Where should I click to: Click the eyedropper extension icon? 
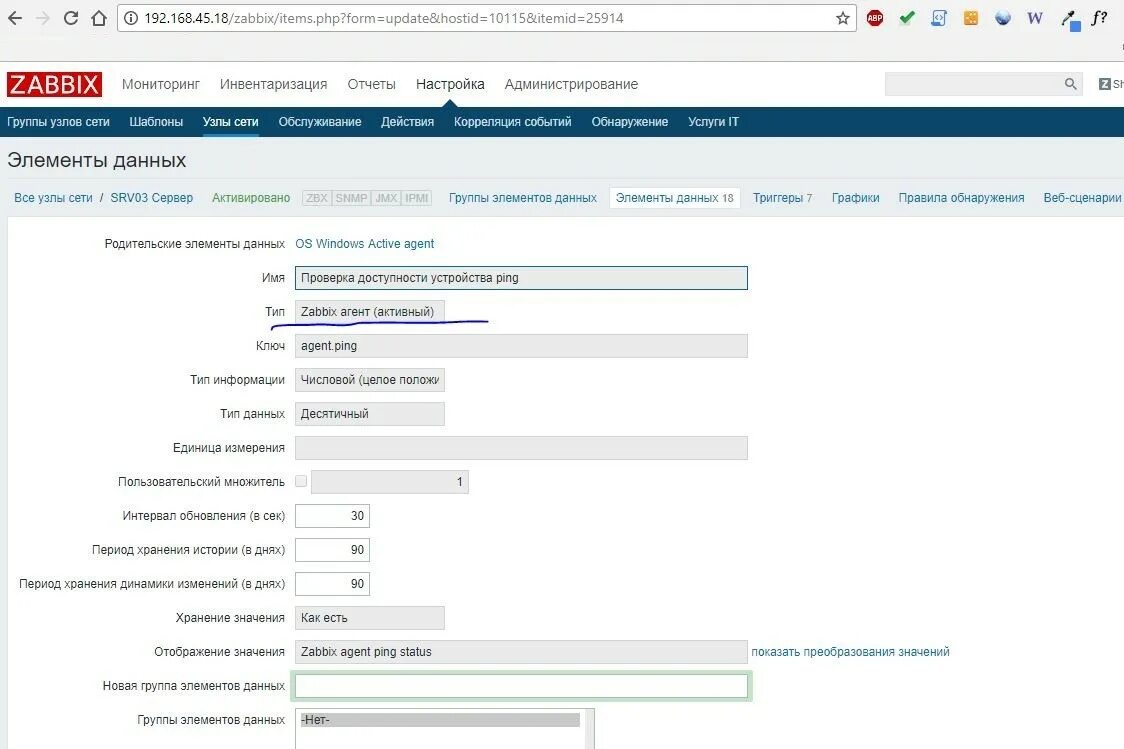(1070, 19)
